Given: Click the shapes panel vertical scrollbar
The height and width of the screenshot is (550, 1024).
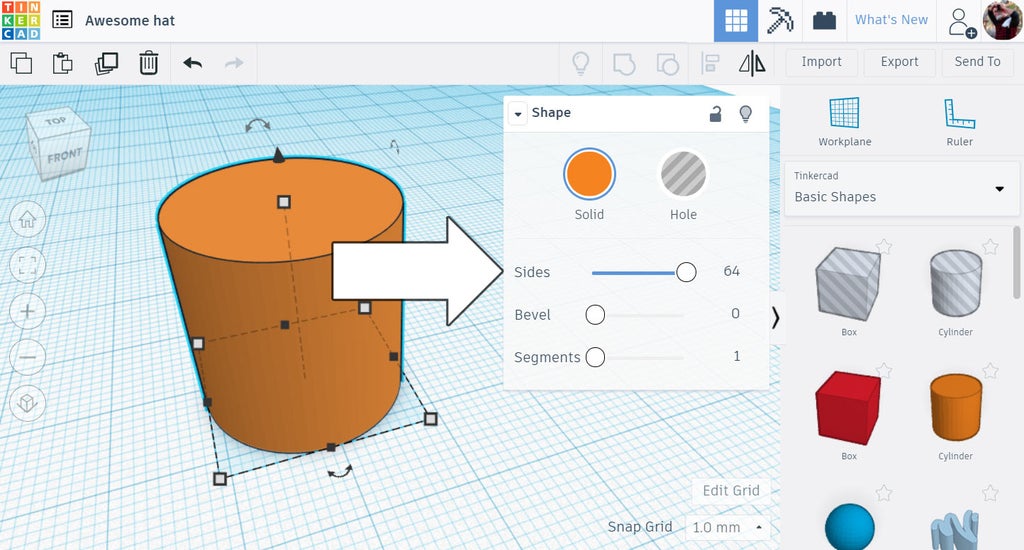Looking at the screenshot, I should click(1016, 263).
